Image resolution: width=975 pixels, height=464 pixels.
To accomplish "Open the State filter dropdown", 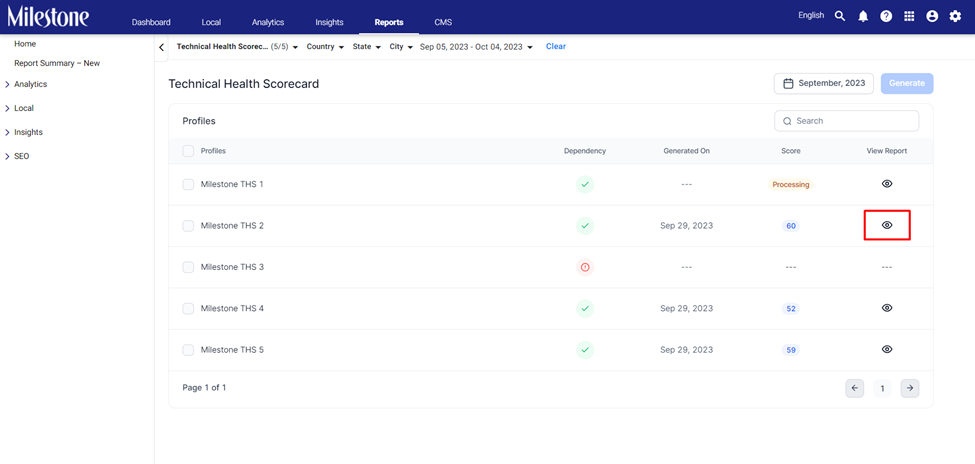I will tap(366, 47).
